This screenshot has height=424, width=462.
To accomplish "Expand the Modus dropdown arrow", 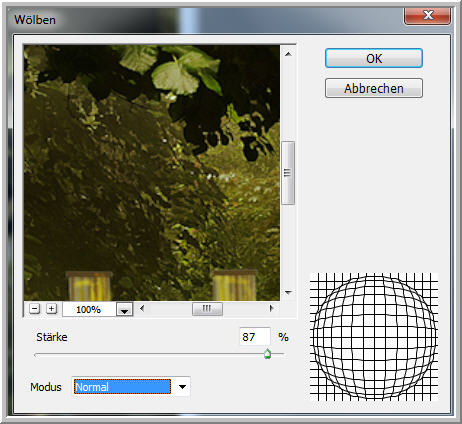I will point(182,387).
